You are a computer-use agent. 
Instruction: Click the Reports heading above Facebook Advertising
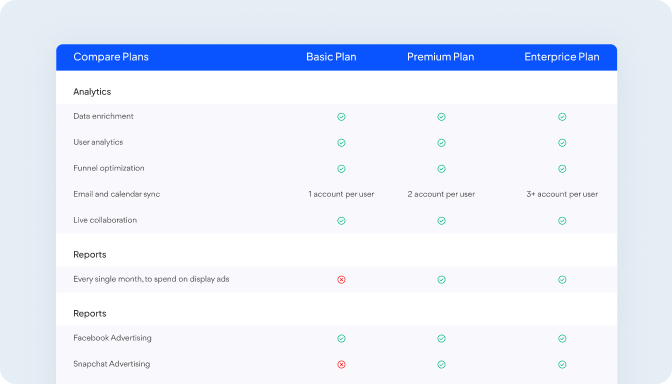pyautogui.click(x=90, y=313)
